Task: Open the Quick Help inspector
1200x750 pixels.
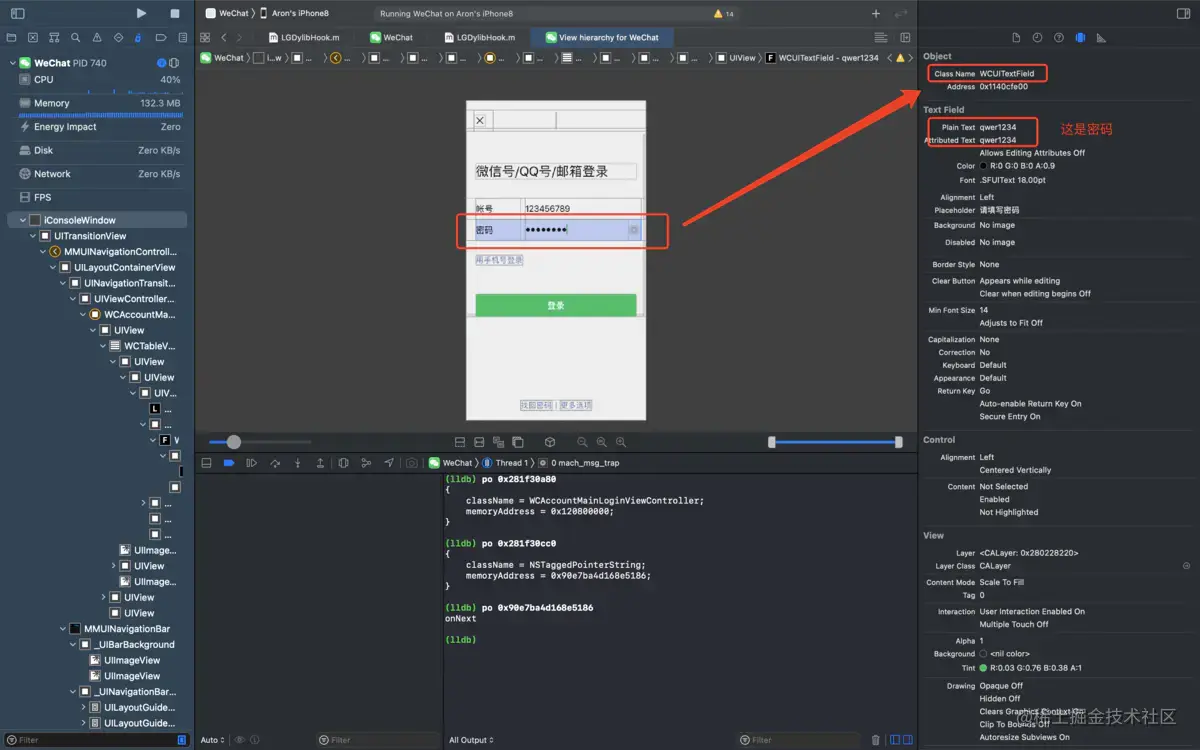Action: (1058, 37)
